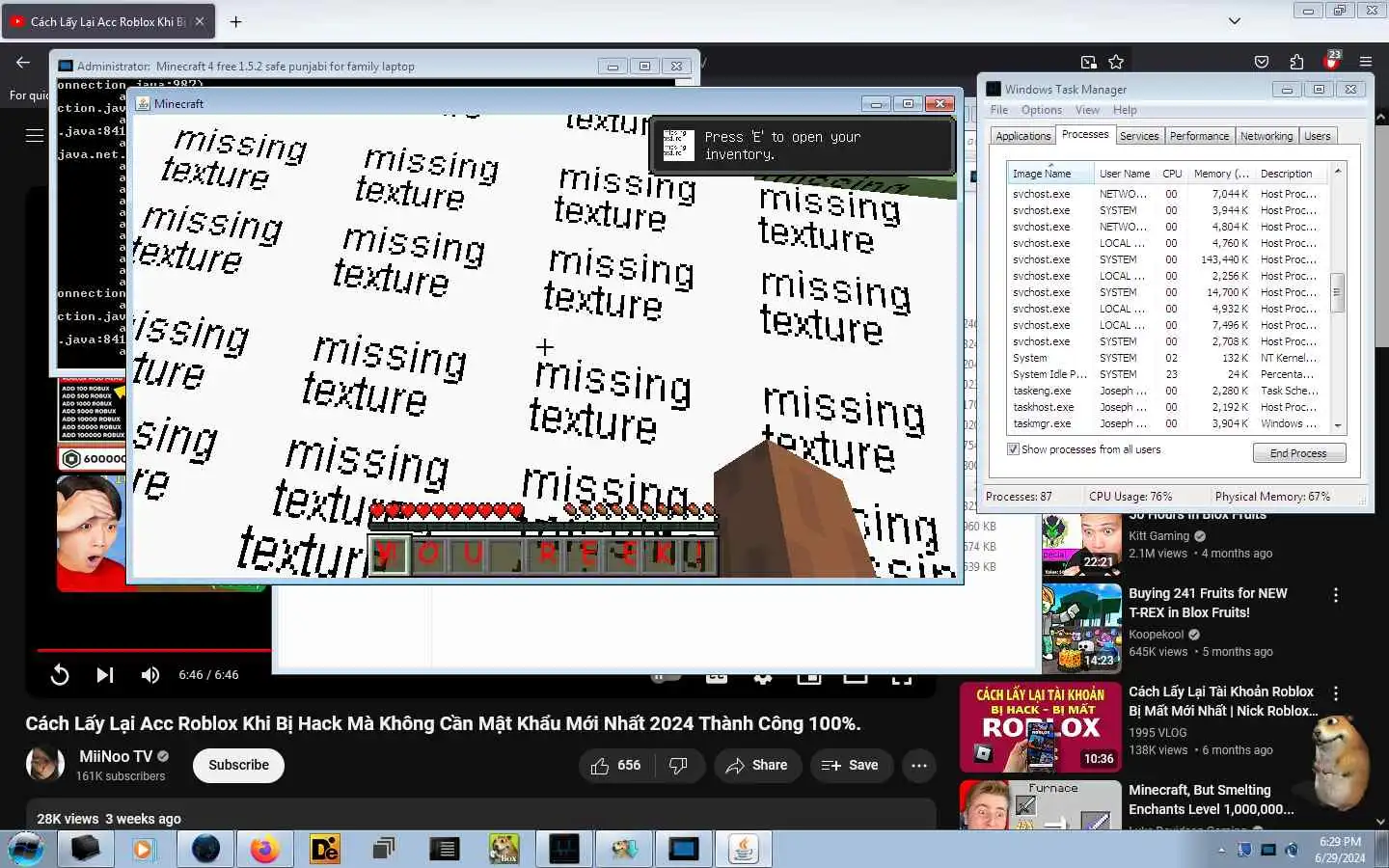The width and height of the screenshot is (1389, 868).
Task: Click the Firefox back arrow
Action: pos(23,62)
